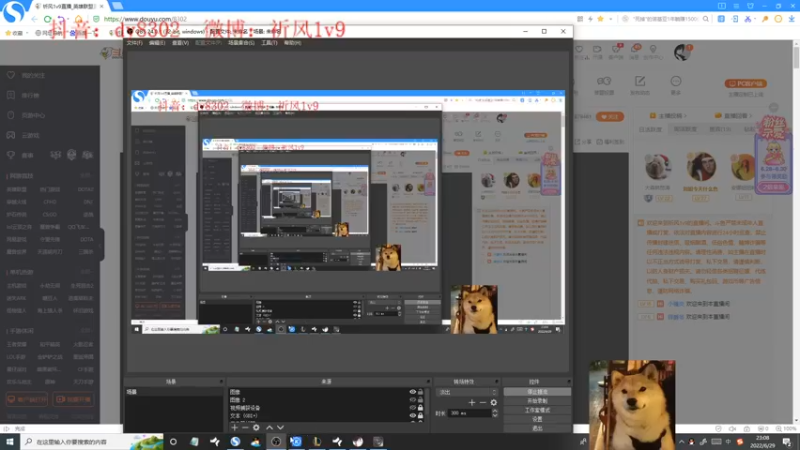The image size is (800, 450).
Task: Toggle visibility of 文本 (GDI+) source
Action: (x=412, y=416)
